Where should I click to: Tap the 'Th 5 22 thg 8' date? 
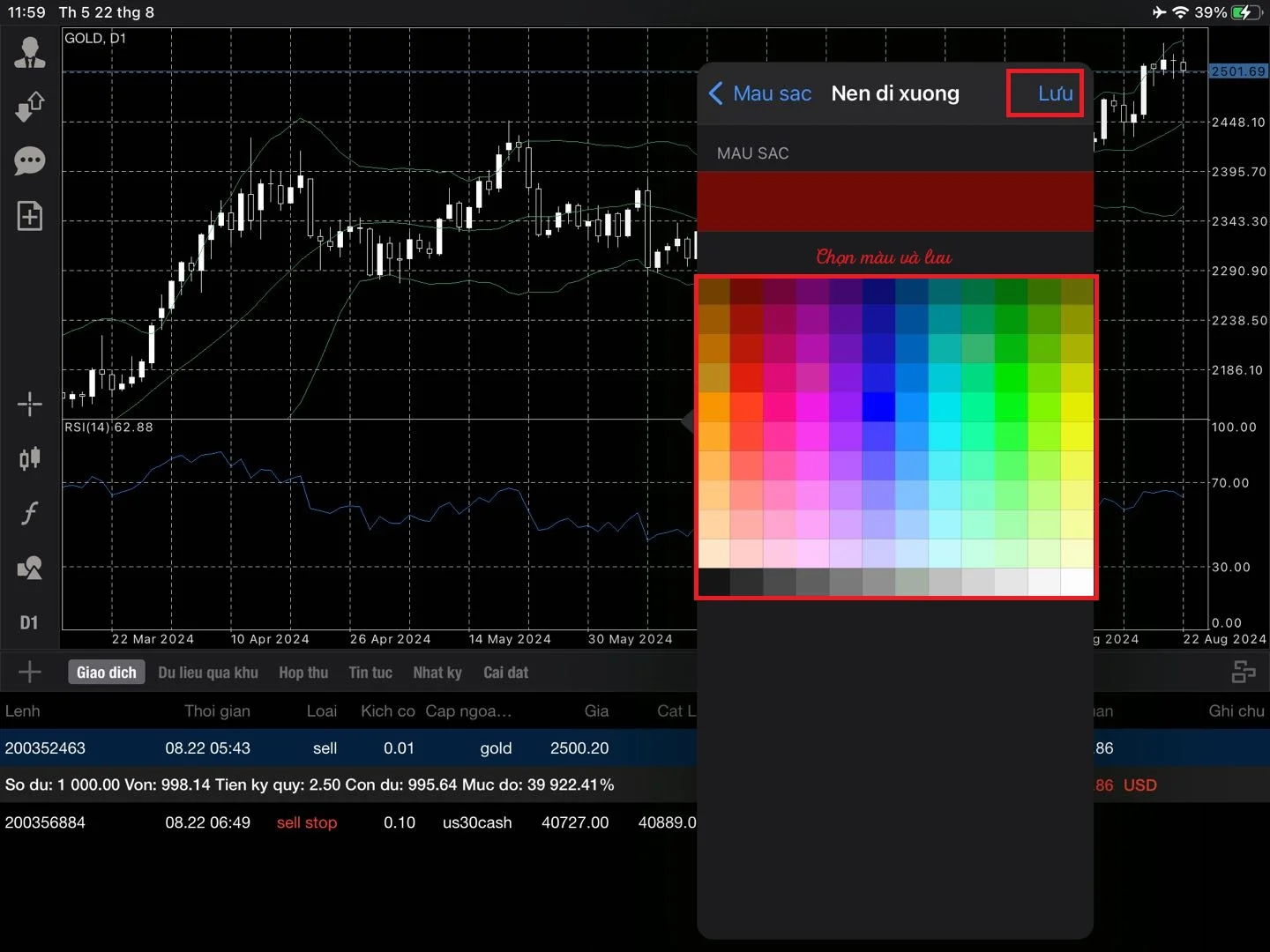[x=107, y=12]
